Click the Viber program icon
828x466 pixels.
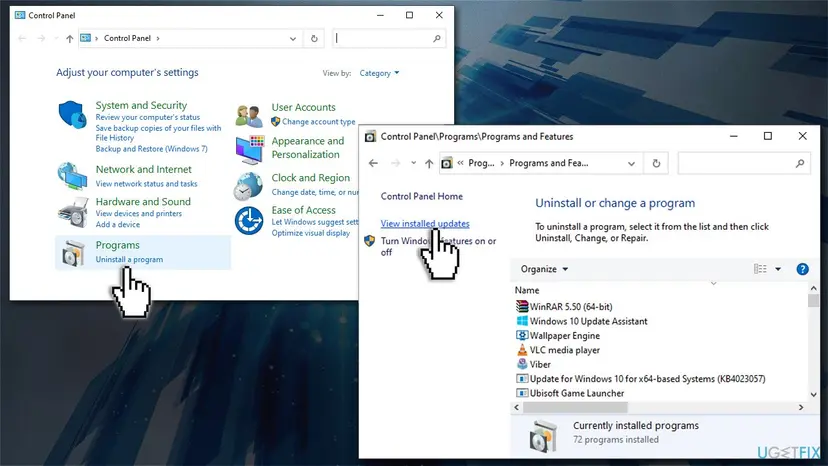[522, 364]
